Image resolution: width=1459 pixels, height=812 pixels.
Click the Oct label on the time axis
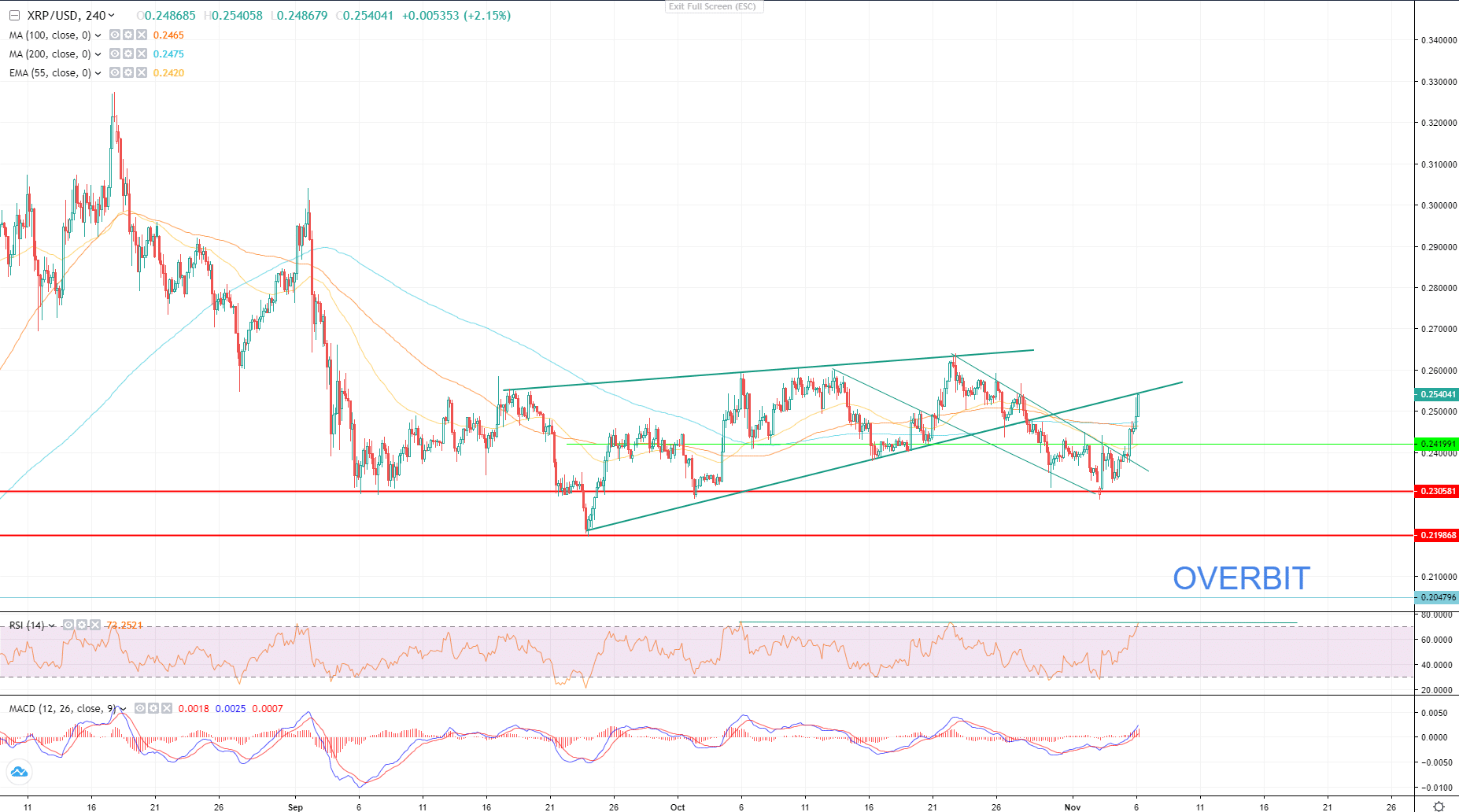pos(678,806)
